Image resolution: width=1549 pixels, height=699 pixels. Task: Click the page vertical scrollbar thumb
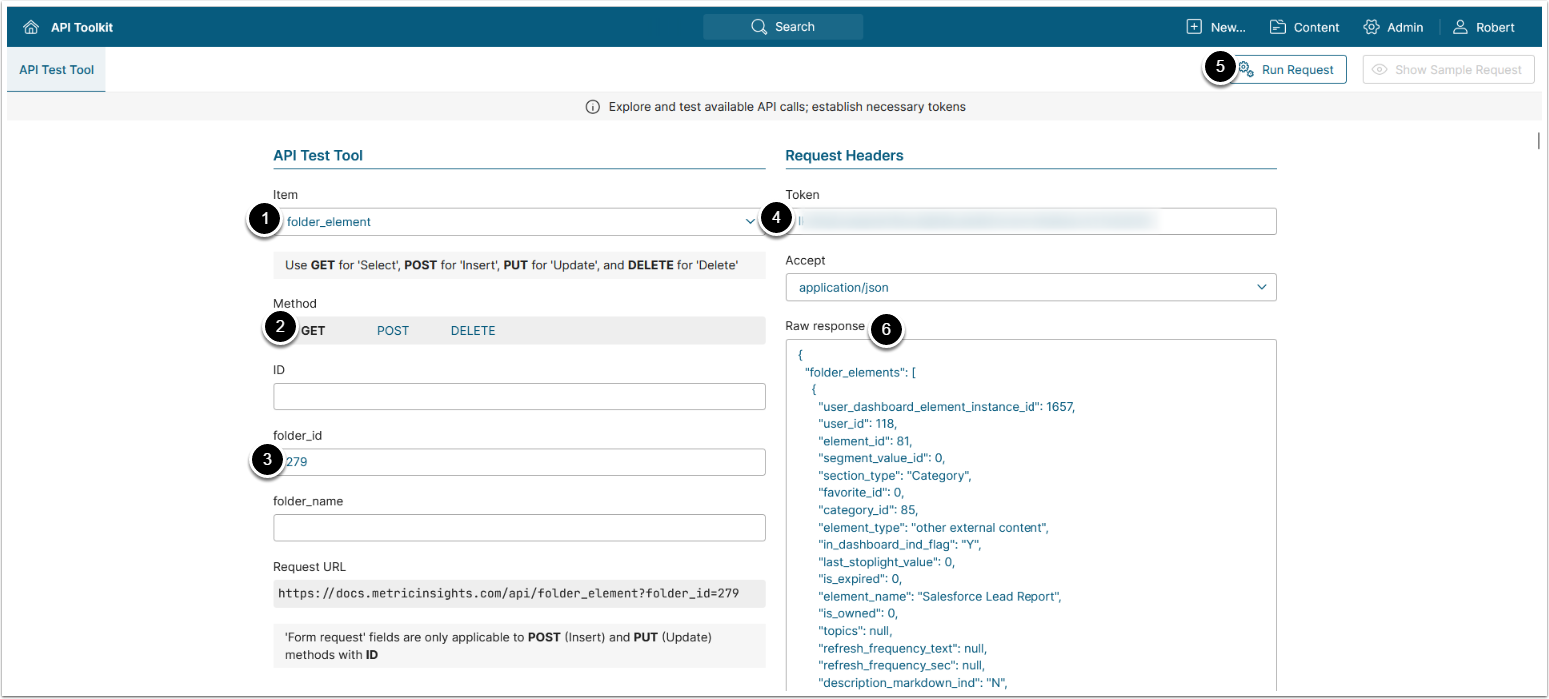click(x=1539, y=140)
